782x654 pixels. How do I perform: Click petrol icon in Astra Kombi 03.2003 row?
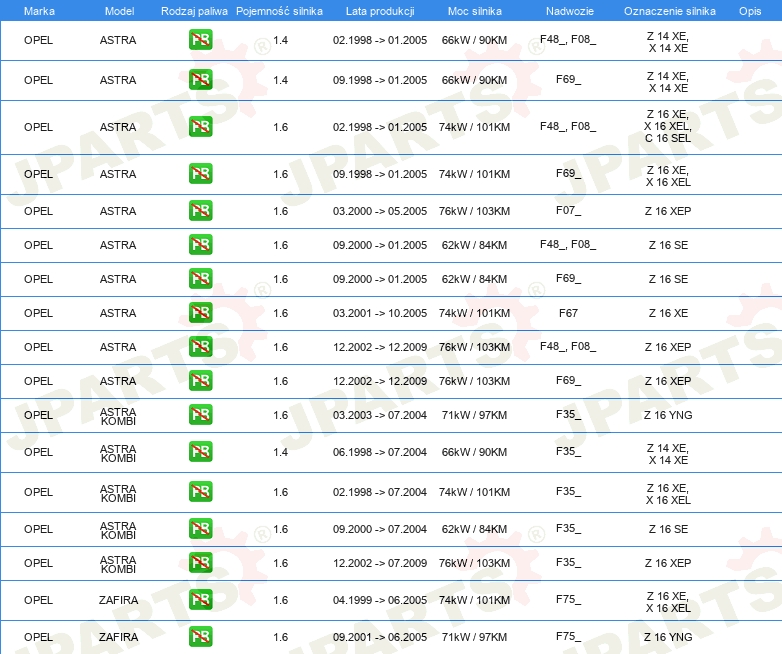[x=200, y=415]
